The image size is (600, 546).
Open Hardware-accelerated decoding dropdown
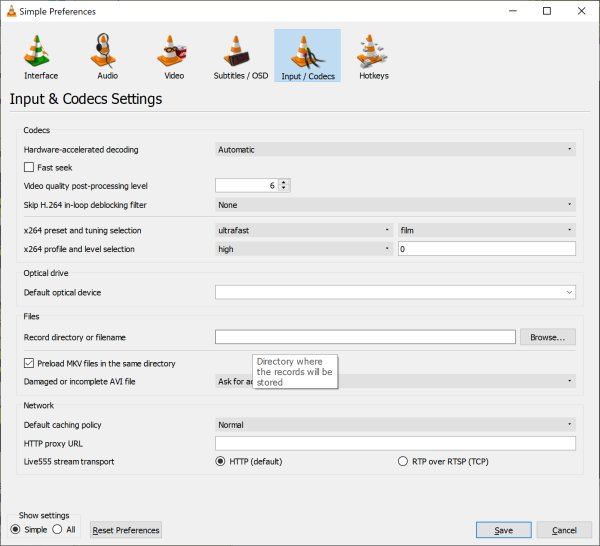tap(395, 149)
